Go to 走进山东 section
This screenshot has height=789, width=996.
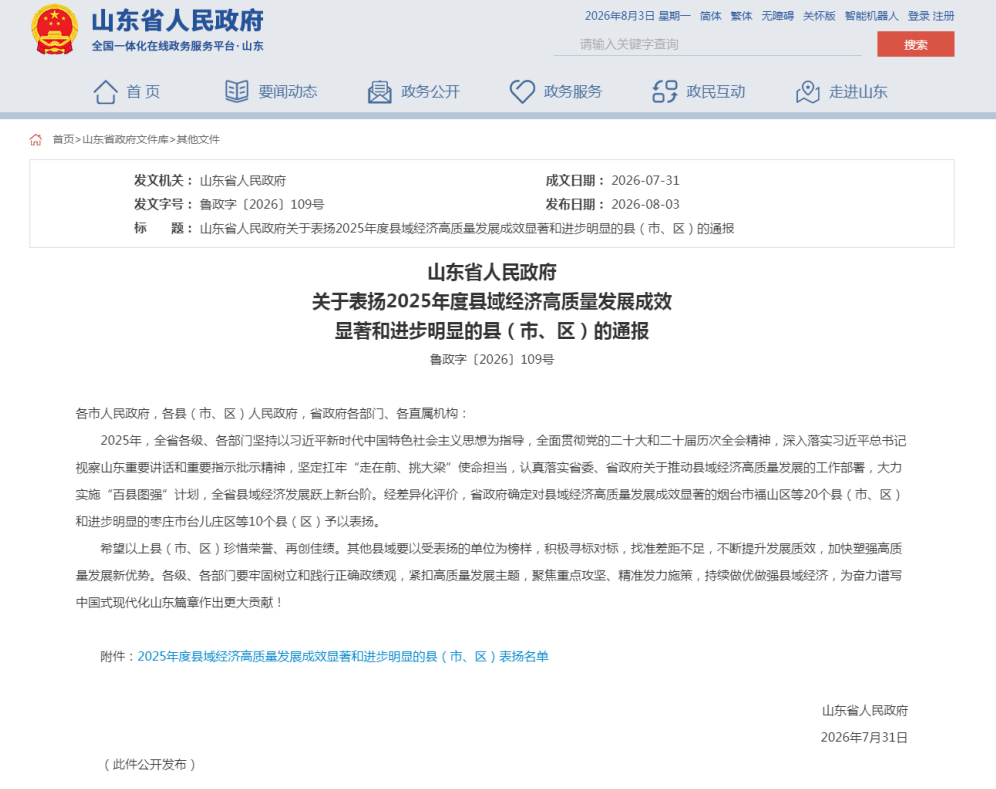point(858,92)
